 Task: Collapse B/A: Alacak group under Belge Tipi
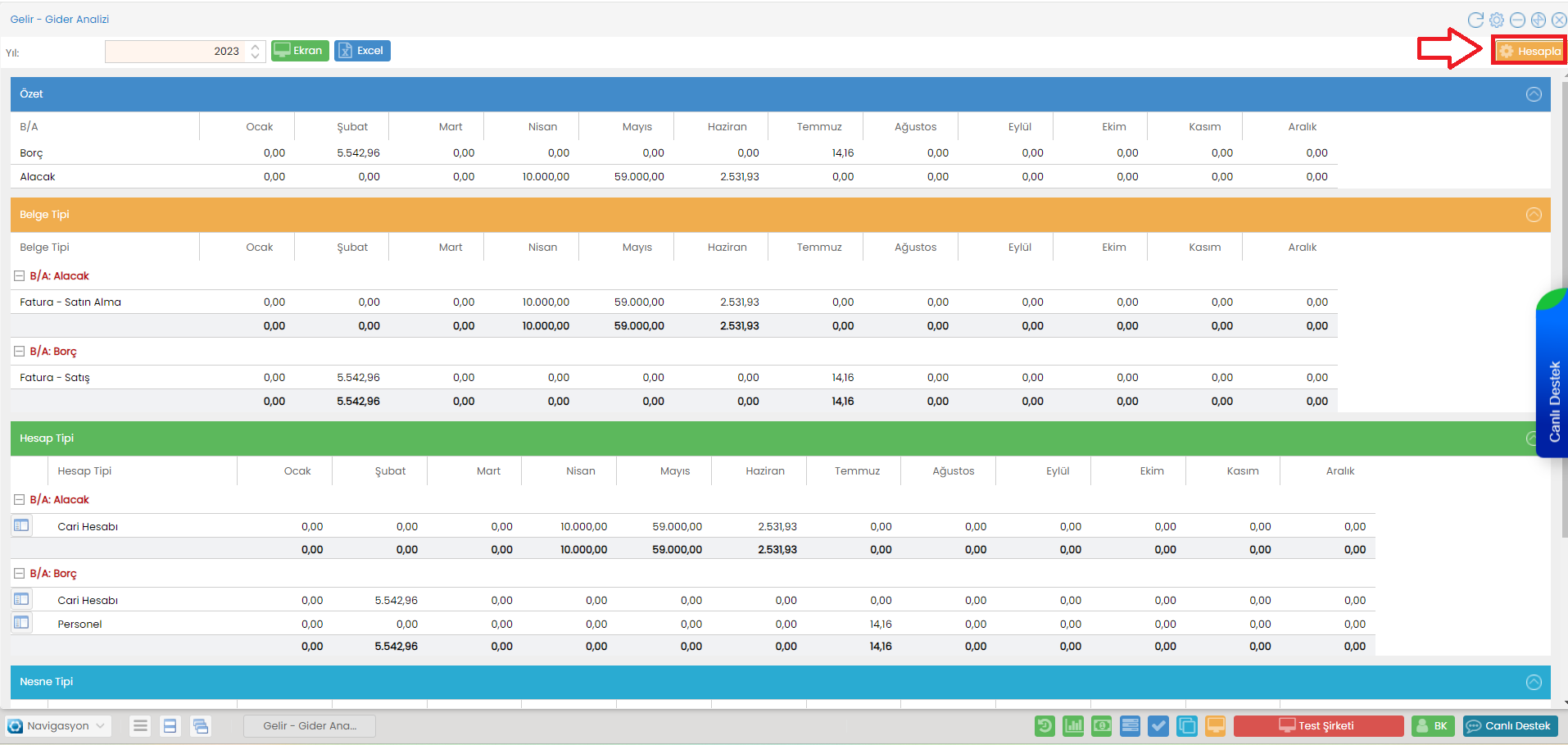click(x=19, y=276)
